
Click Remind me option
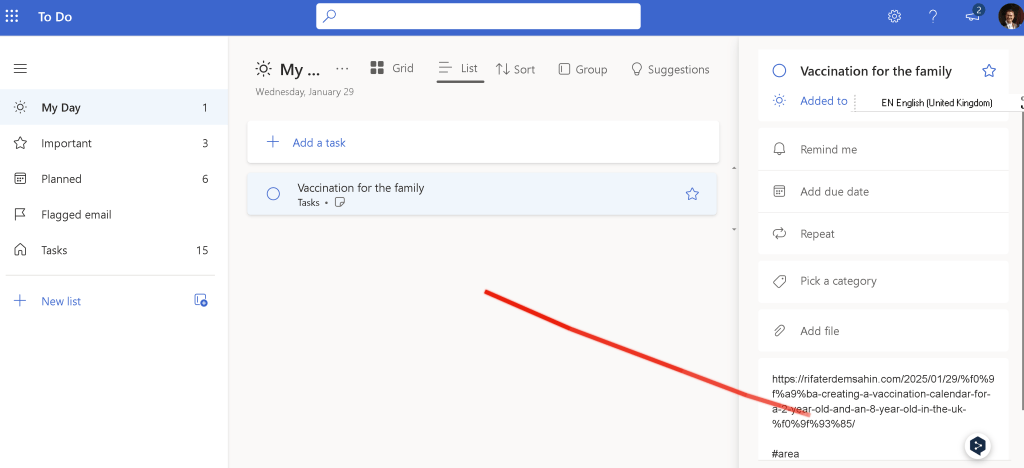pos(883,149)
